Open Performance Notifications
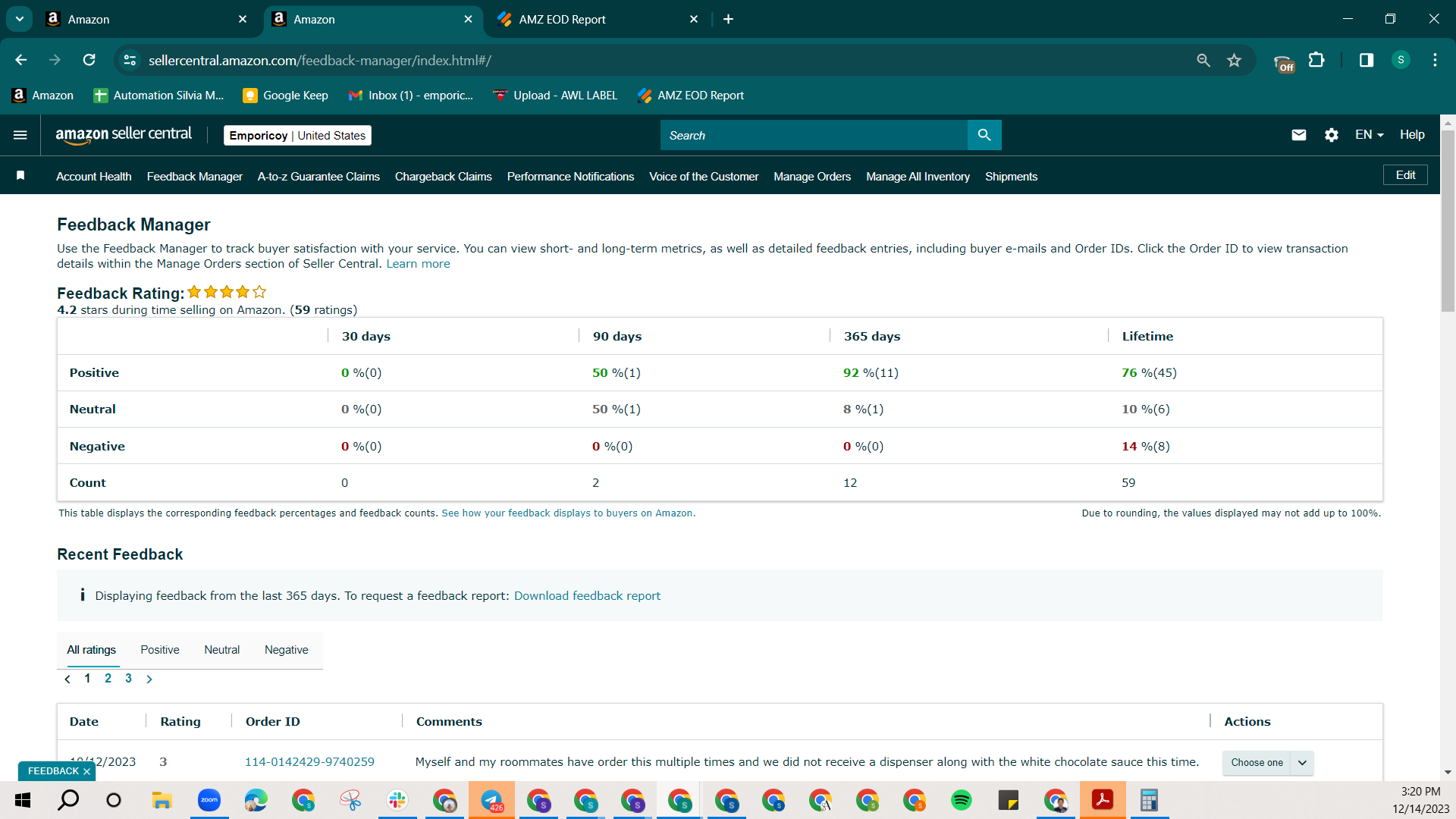This screenshot has width=1456, height=819. [570, 176]
